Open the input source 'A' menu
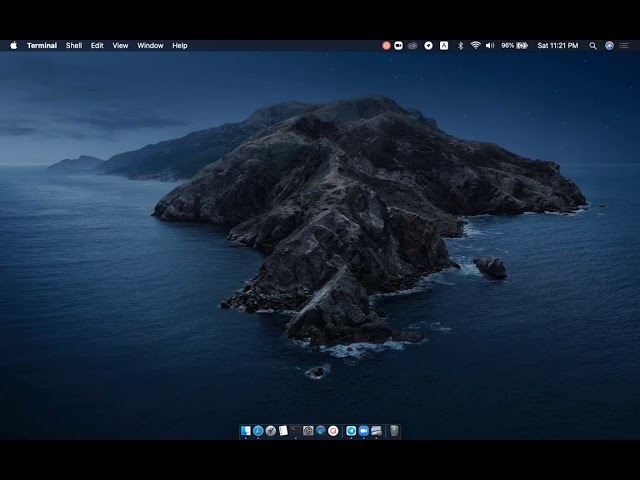 point(444,45)
